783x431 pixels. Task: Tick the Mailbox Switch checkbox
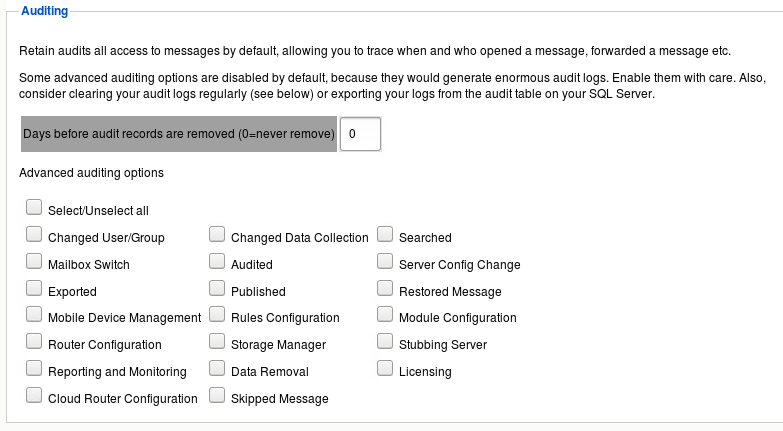pos(34,262)
